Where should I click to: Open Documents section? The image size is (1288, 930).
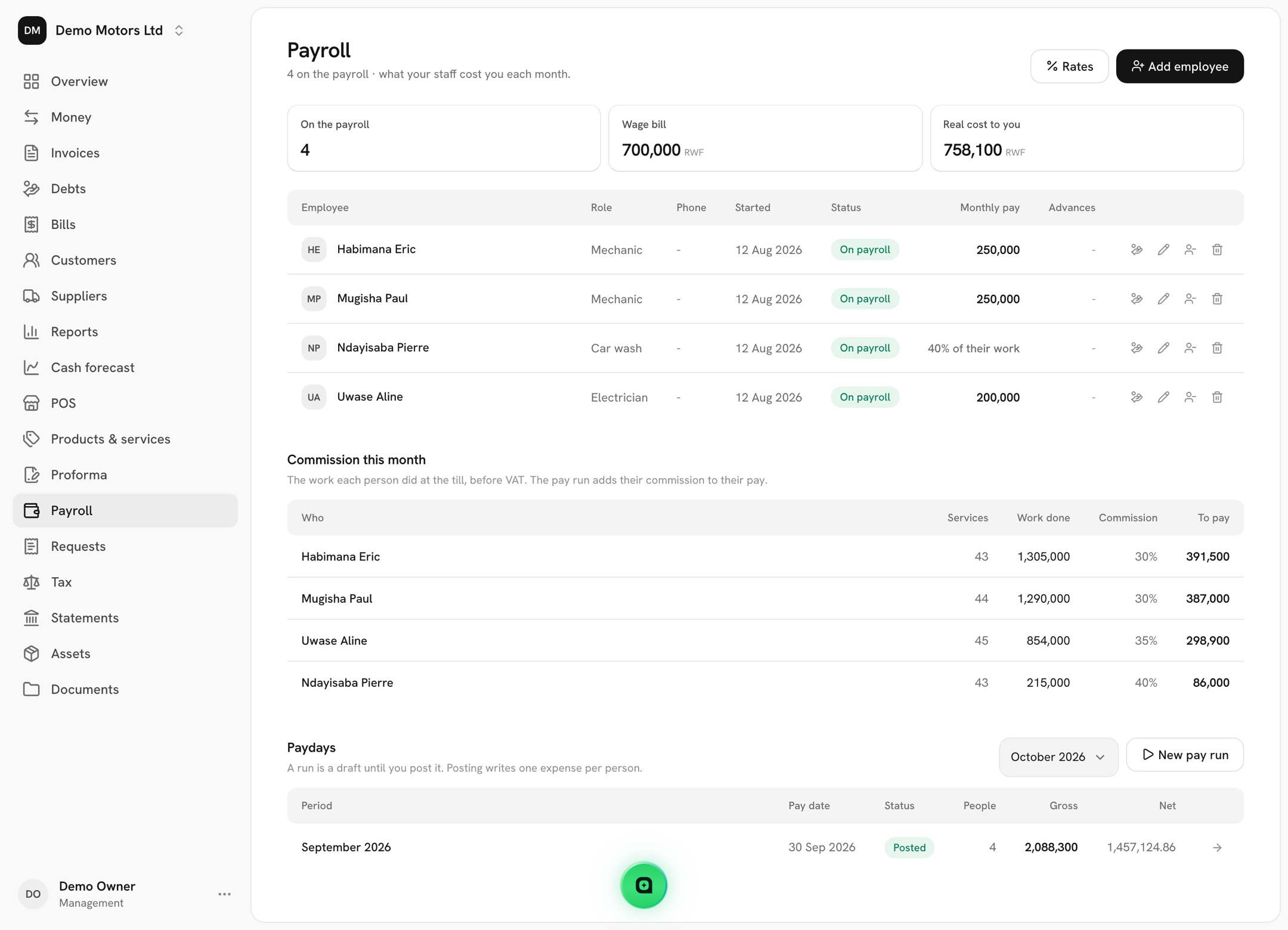(x=125, y=689)
